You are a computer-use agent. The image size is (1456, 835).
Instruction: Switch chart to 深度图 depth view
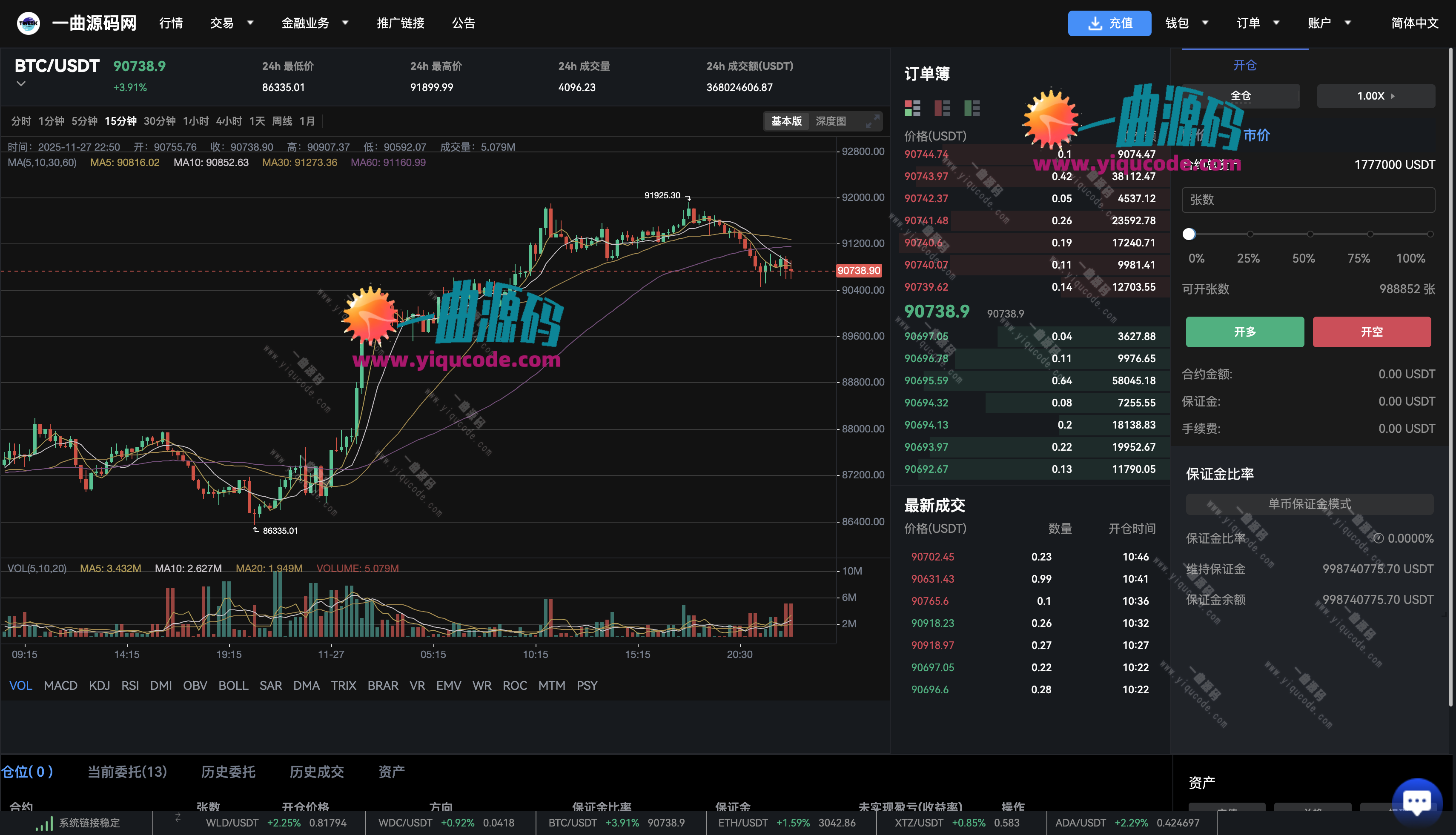pos(830,121)
